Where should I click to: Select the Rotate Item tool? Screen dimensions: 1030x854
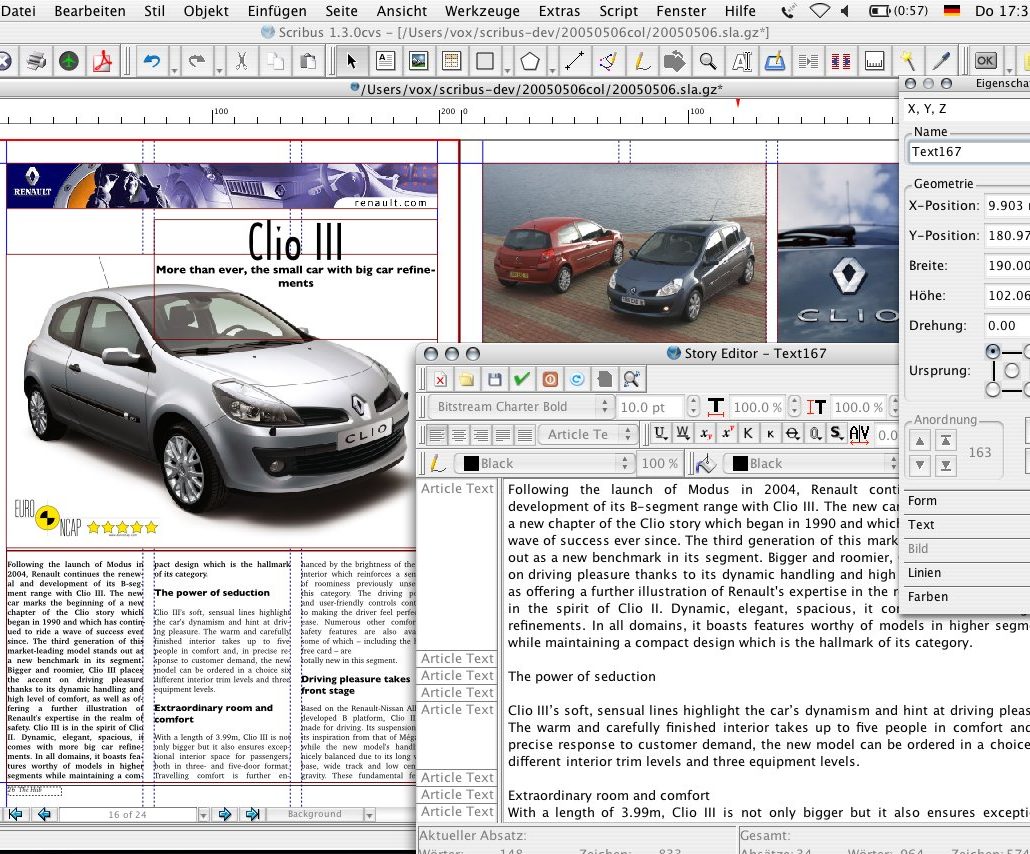pos(675,61)
